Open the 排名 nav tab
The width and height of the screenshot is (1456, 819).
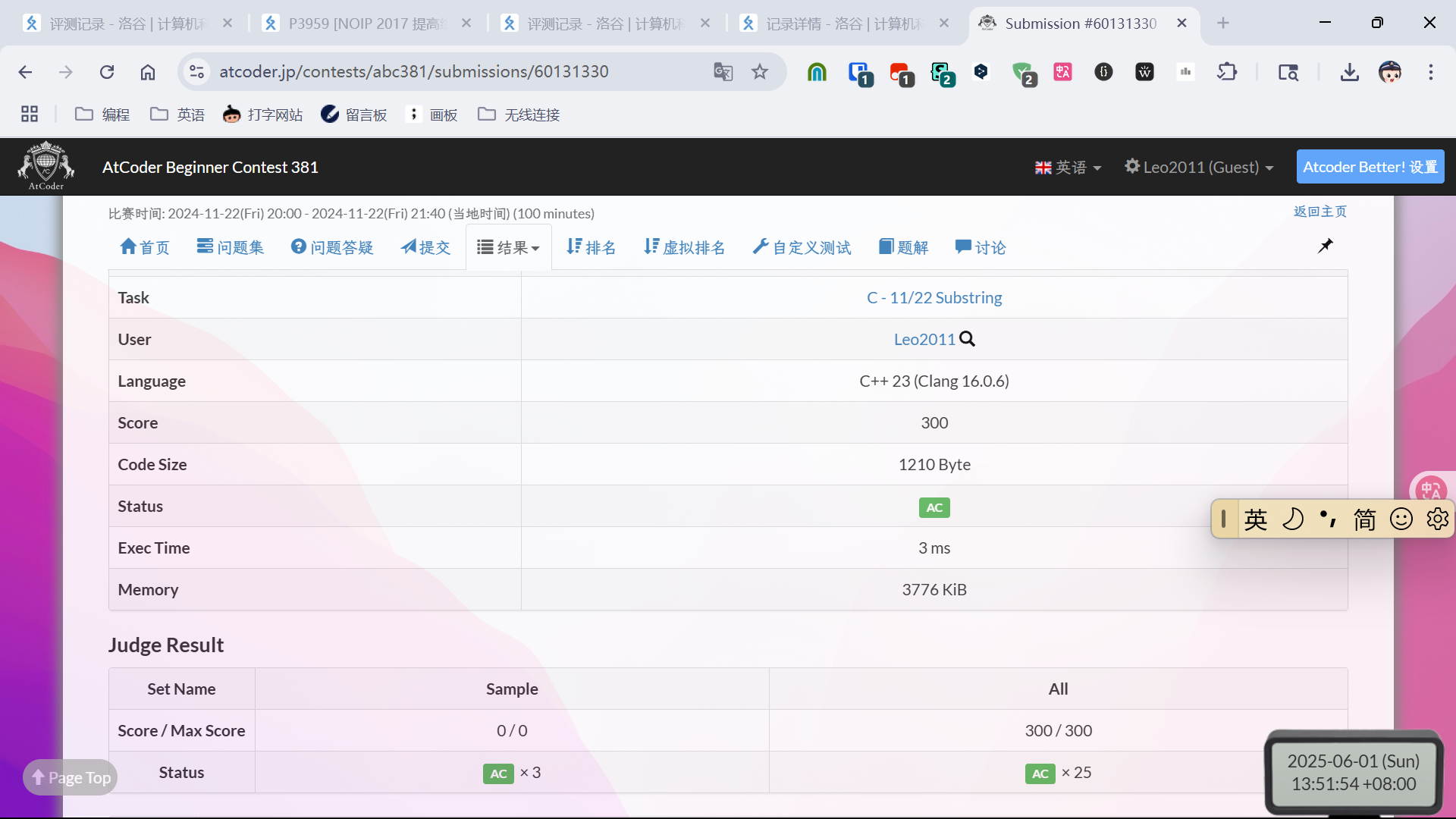tap(591, 247)
